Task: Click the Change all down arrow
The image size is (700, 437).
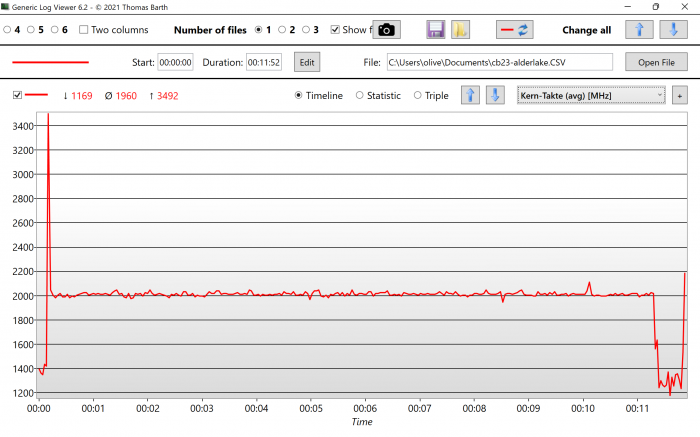Action: pos(675,30)
